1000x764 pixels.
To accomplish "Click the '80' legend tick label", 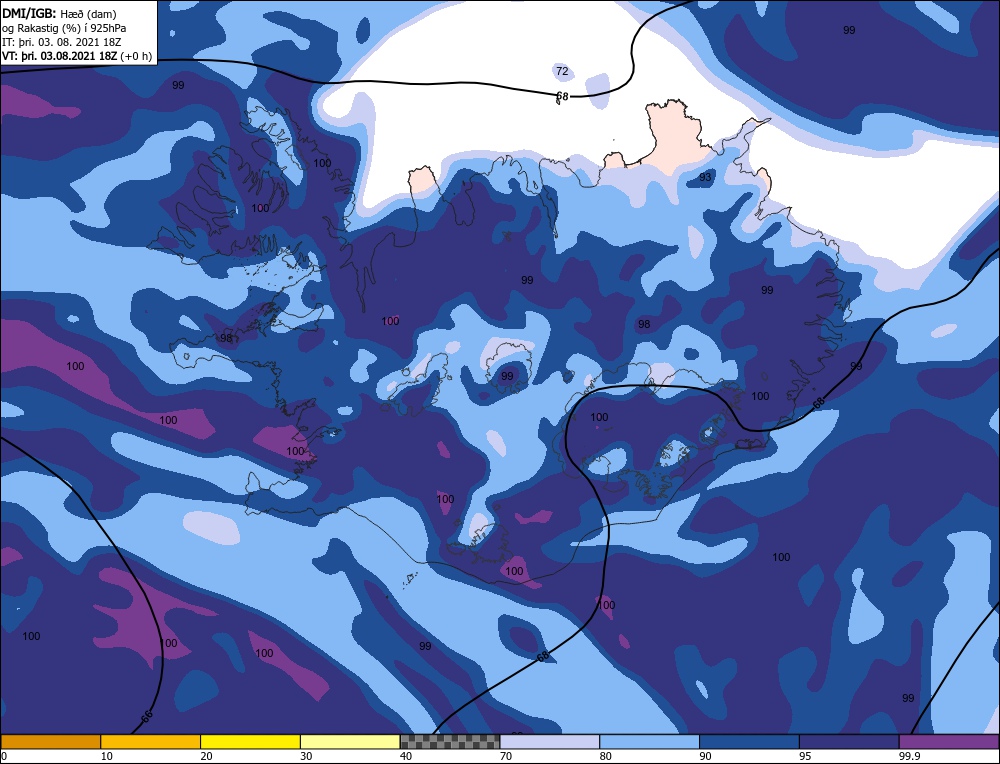I will pos(605,756).
